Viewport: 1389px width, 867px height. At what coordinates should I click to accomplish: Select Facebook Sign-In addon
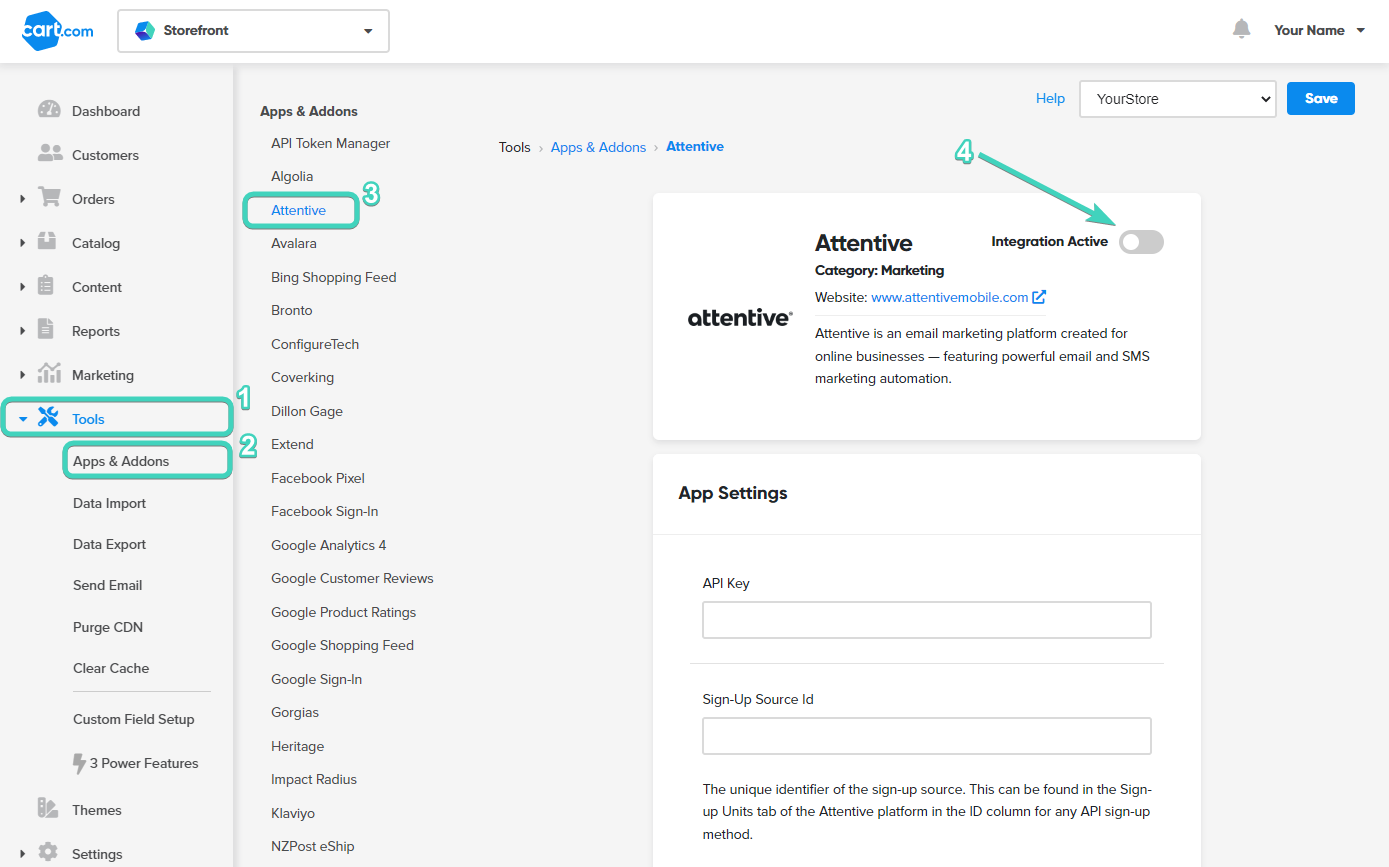[x=324, y=511]
